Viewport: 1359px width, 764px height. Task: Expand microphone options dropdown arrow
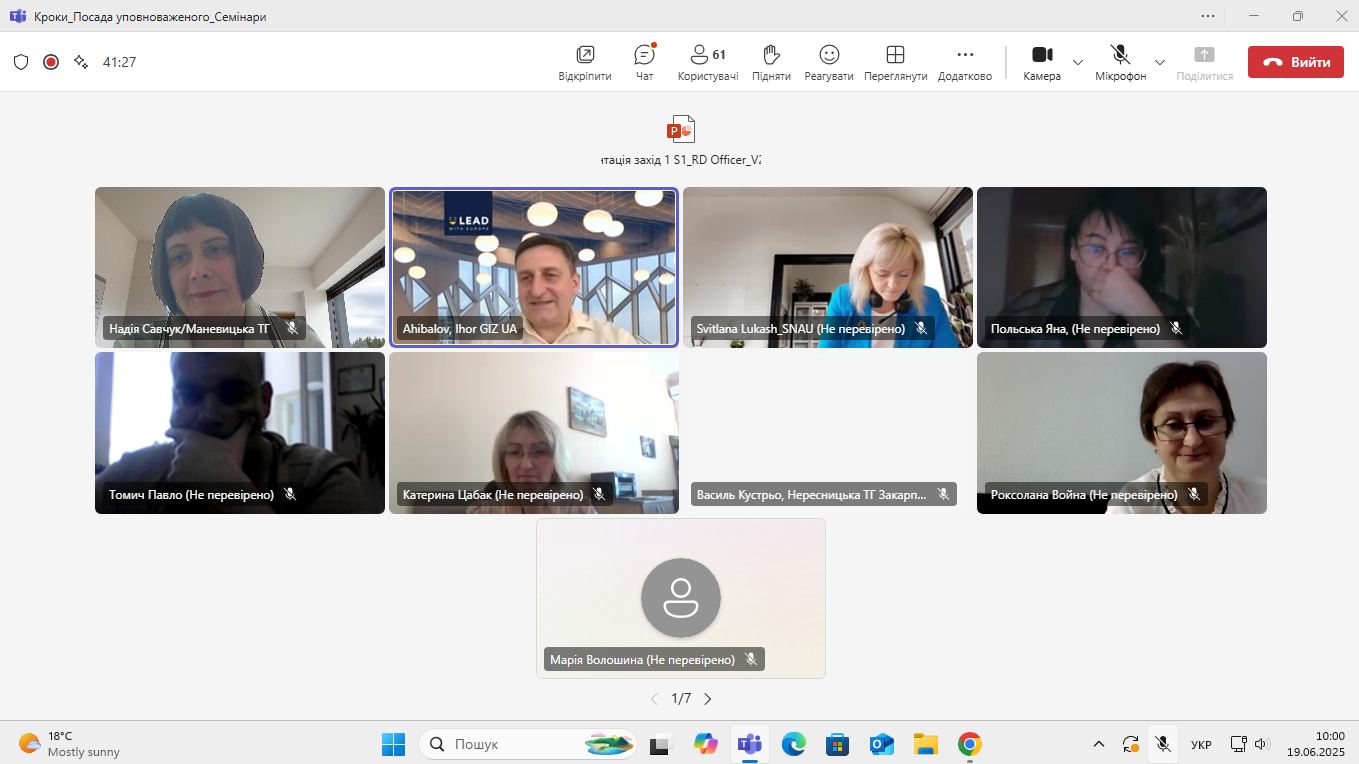click(x=1160, y=62)
